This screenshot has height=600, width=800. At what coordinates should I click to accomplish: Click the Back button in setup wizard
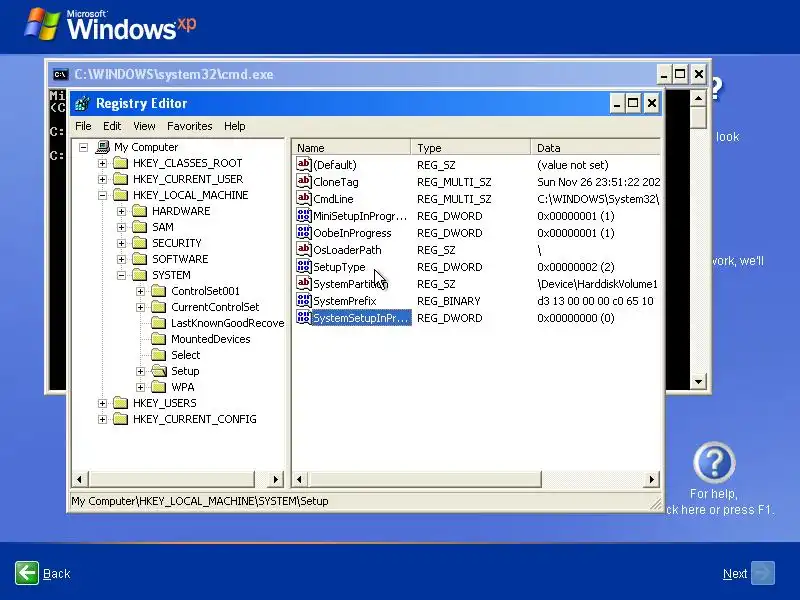42,573
